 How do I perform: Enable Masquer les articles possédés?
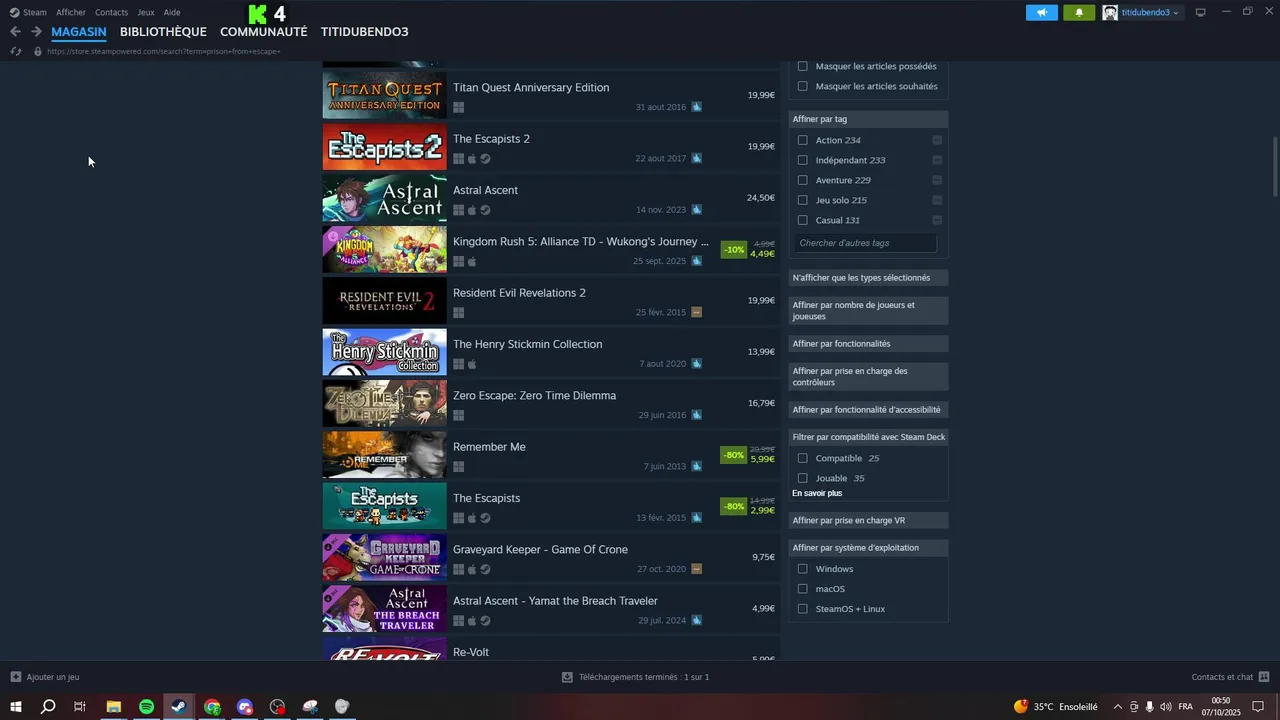coord(802,66)
